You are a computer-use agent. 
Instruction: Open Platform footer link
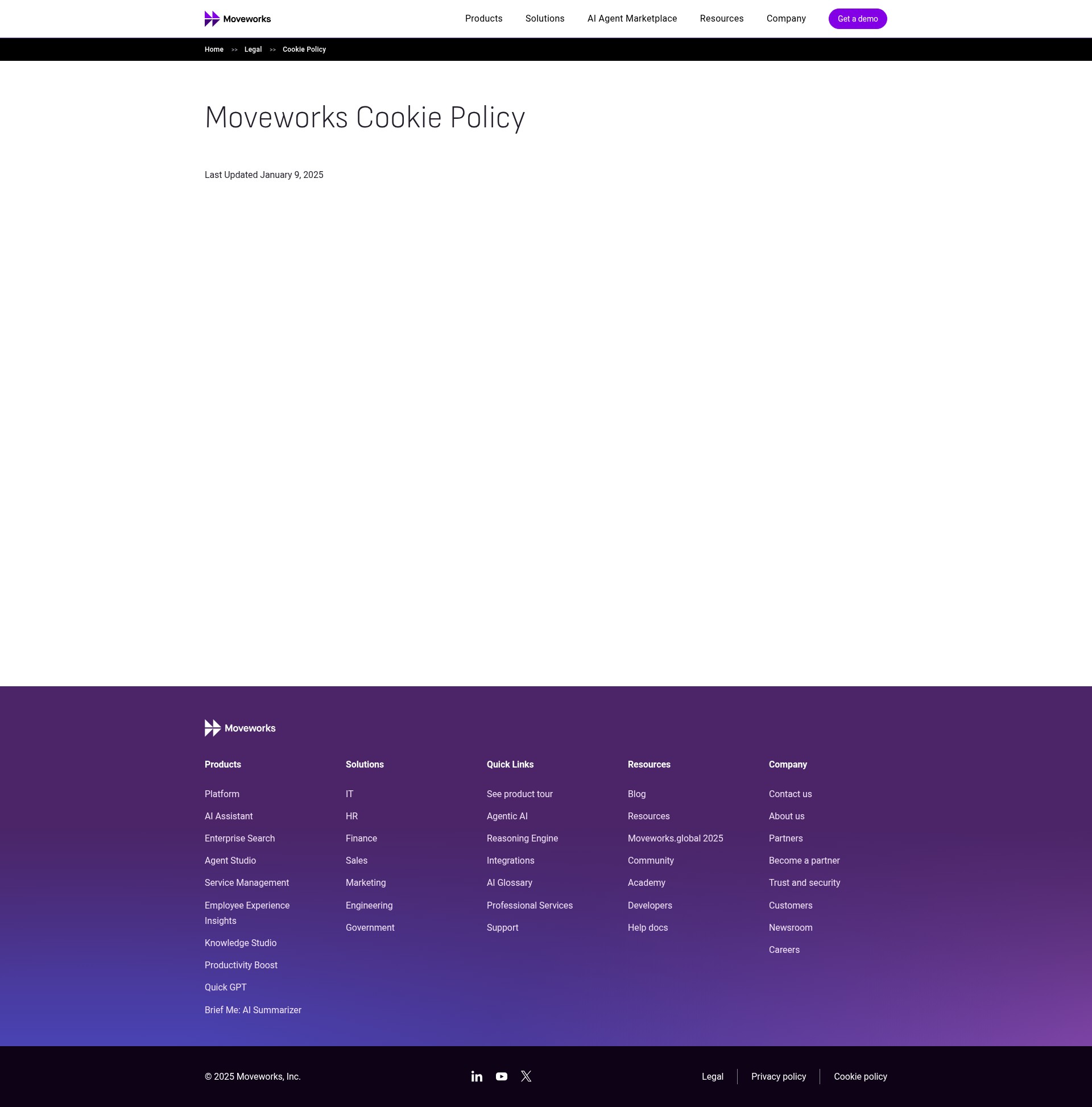pyautogui.click(x=222, y=794)
